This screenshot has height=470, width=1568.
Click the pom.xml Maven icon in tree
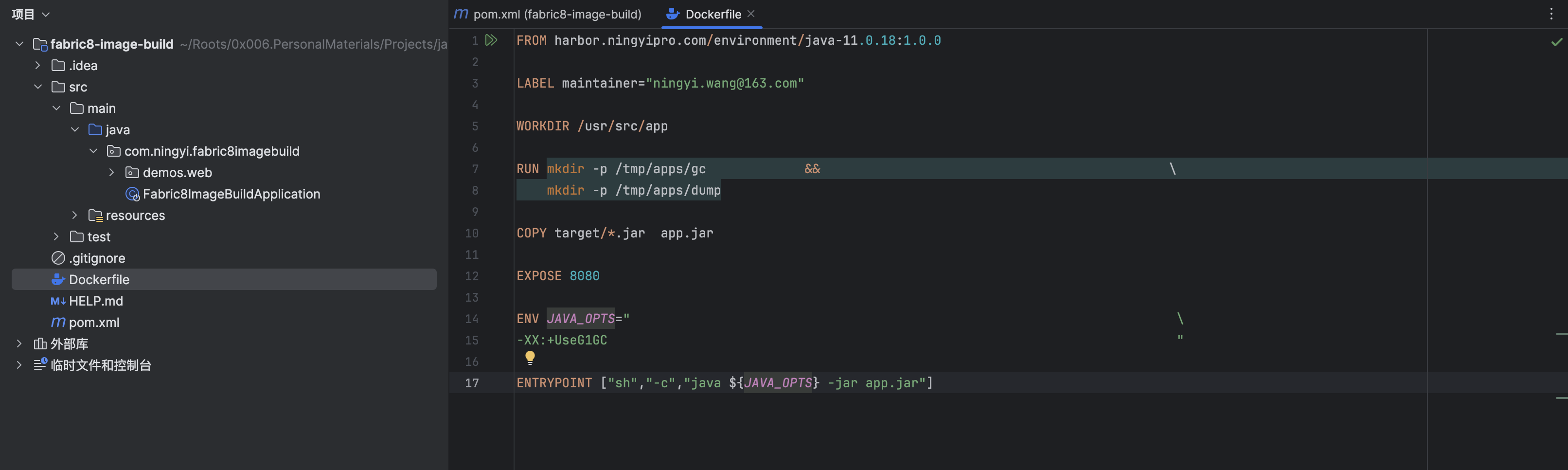58,322
